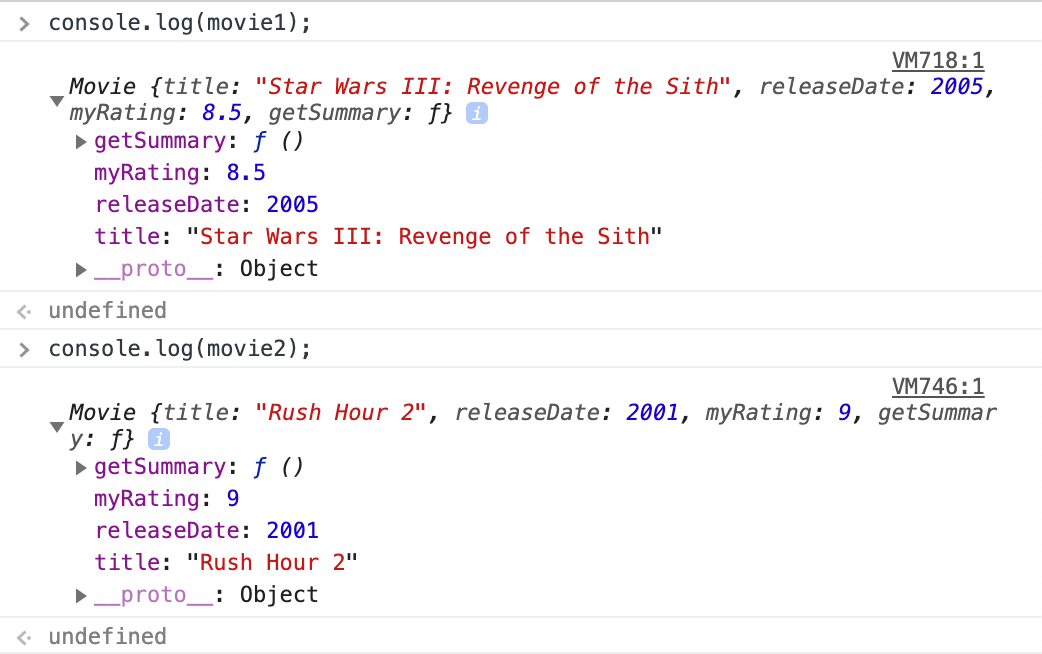Screen dimensions: 1042x654
Task: Click the prompt chevron before console.log(movie1)
Action: 25,24
